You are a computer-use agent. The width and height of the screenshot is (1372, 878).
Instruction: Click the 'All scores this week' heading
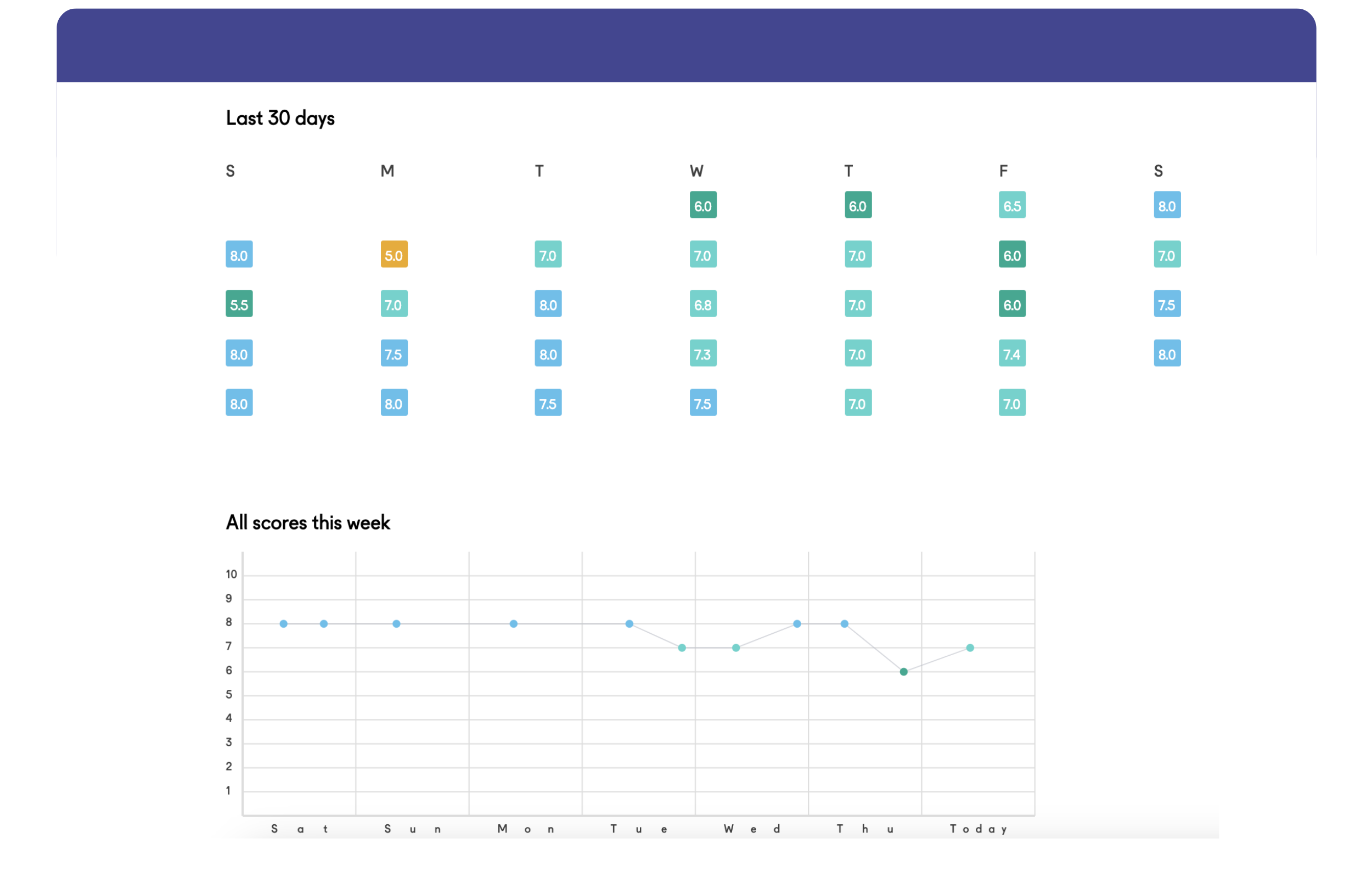308,522
